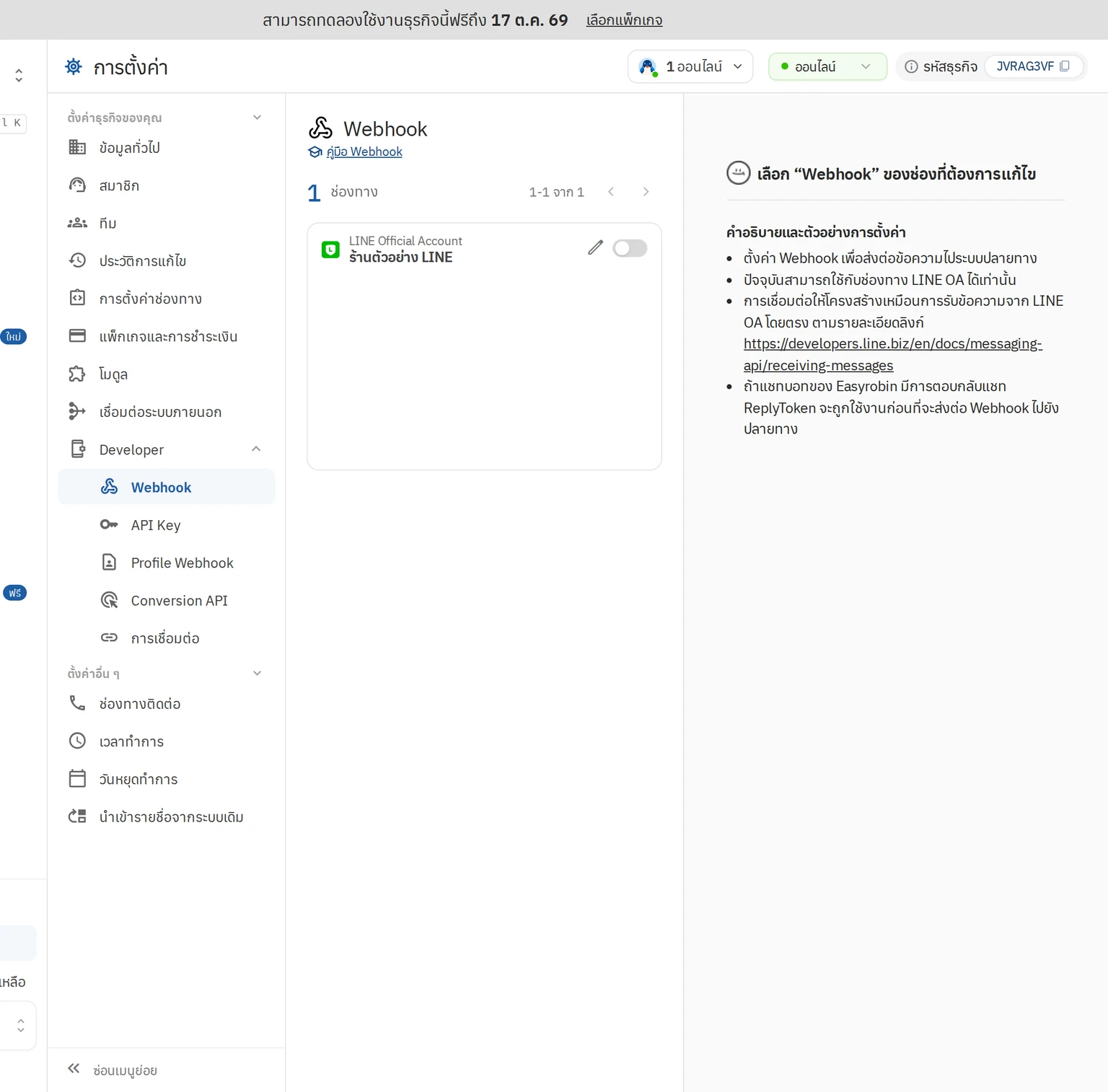Open the 1 ออนไลน์ agents dropdown
1108x1092 pixels.
tap(690, 67)
